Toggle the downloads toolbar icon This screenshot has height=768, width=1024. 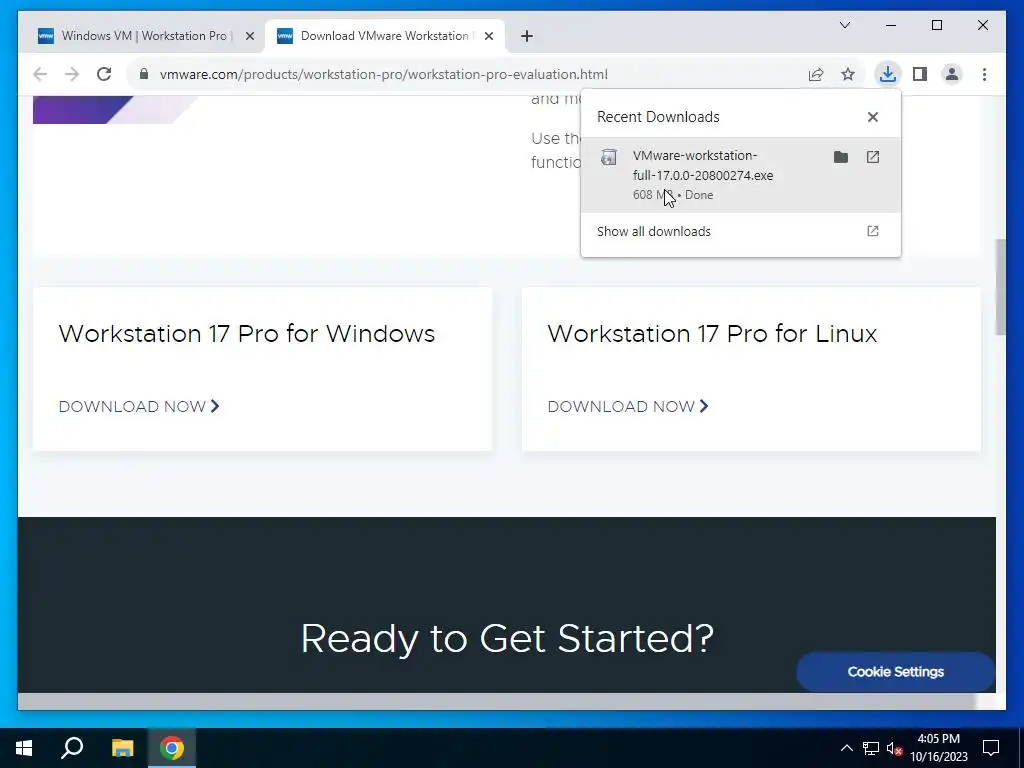(888, 74)
